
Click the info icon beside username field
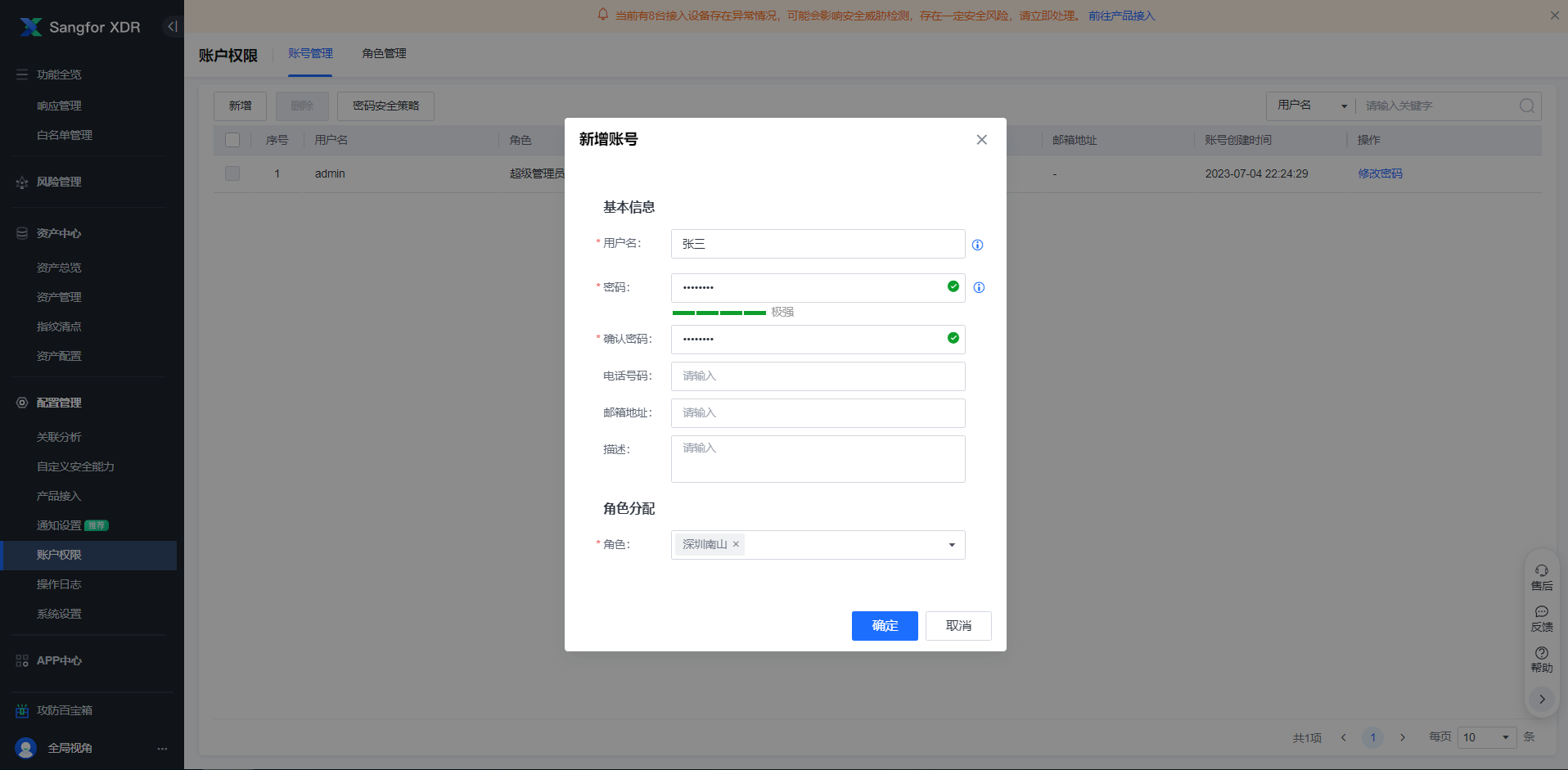click(x=977, y=245)
